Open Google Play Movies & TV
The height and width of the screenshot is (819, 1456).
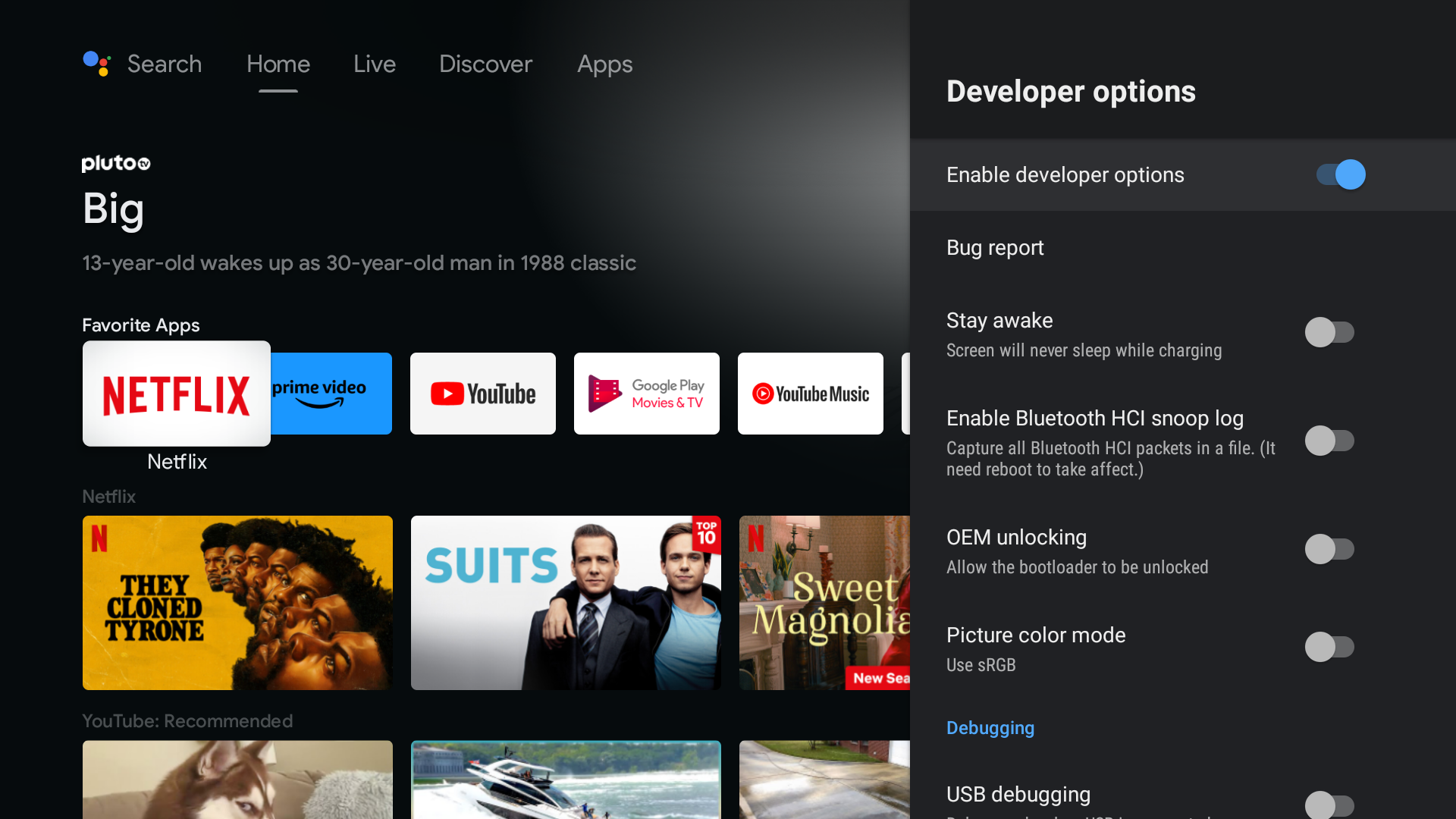tap(647, 394)
